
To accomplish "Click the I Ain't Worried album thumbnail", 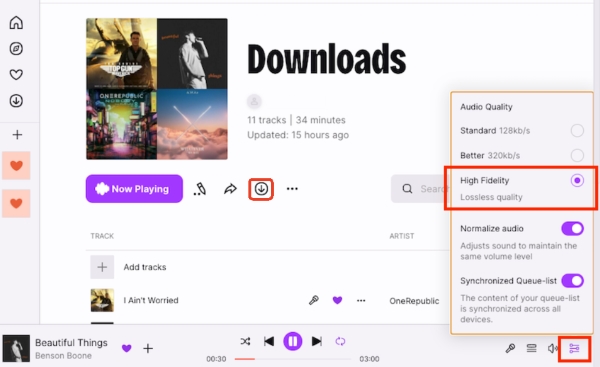I will (x=102, y=300).
